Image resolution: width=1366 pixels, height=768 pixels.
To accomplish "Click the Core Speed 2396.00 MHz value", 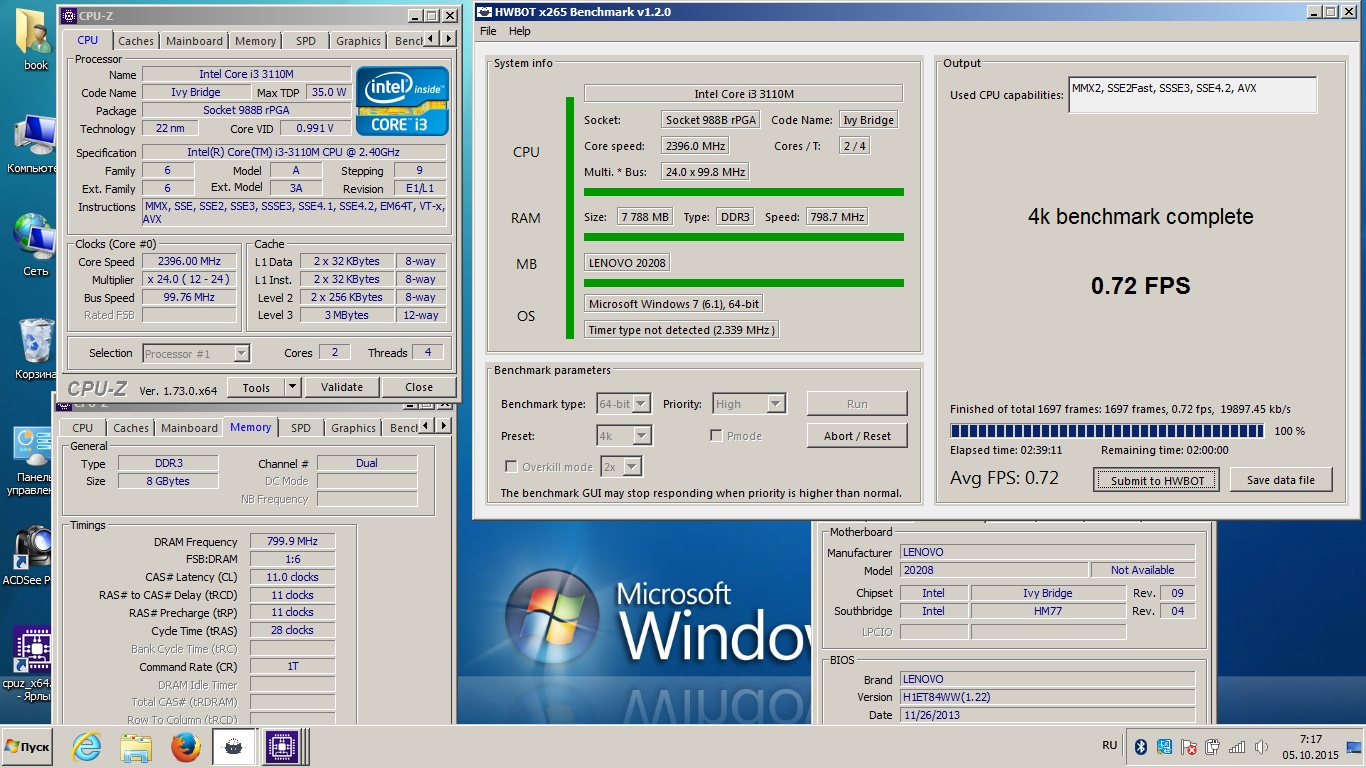I will (189, 262).
